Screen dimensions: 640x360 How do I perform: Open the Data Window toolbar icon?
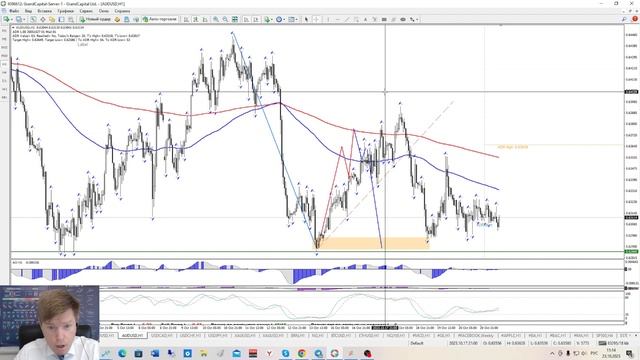tap(42, 19)
